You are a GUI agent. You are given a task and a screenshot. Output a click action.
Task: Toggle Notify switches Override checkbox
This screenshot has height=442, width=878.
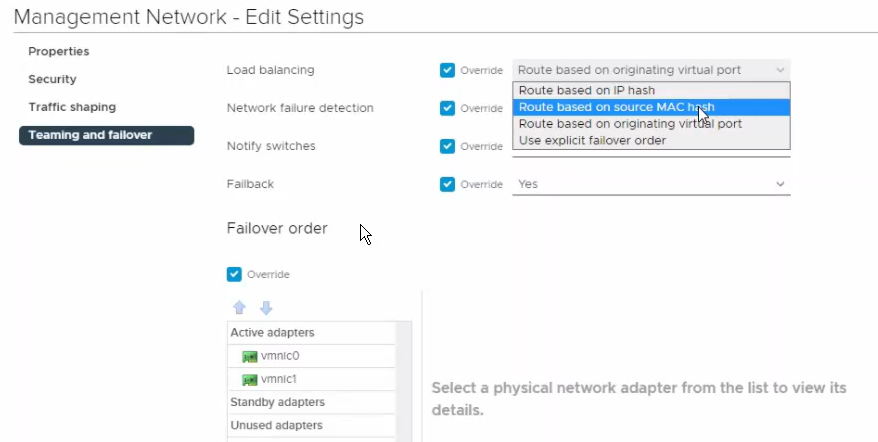[447, 146]
